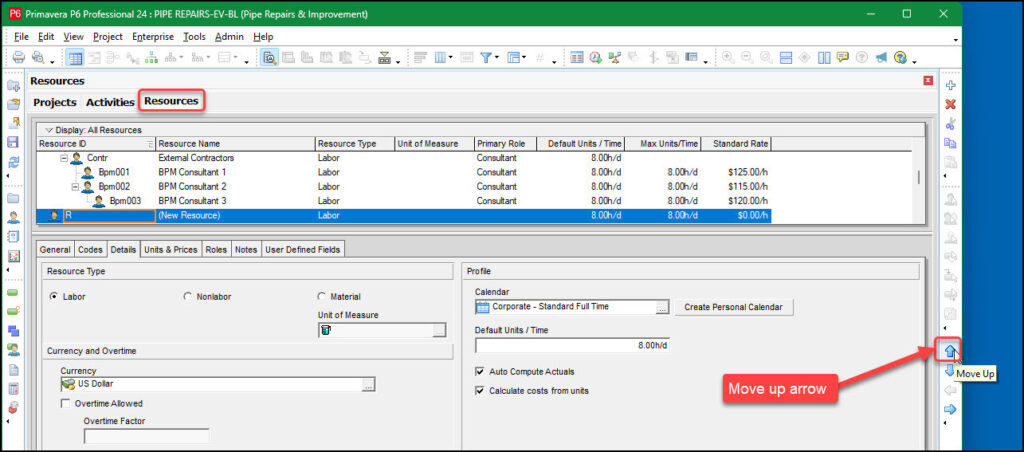The image size is (1024, 452).
Task: Open the Filter icon dropdown arrow
Action: (496, 57)
